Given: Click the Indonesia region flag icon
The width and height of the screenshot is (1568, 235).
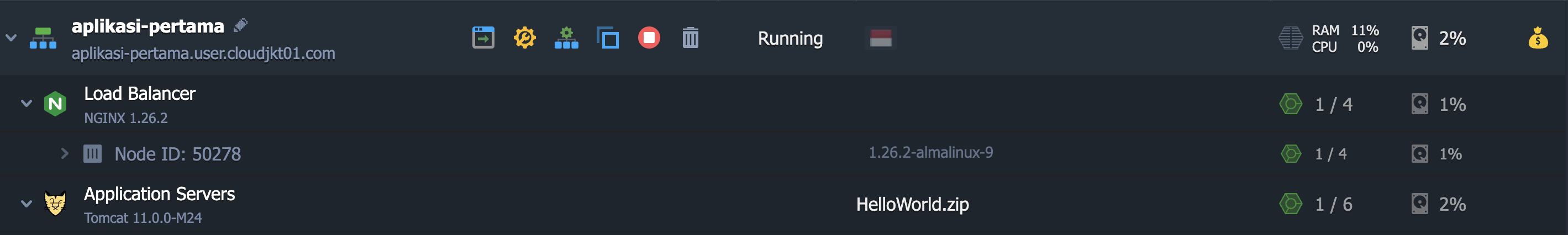Looking at the screenshot, I should [880, 38].
